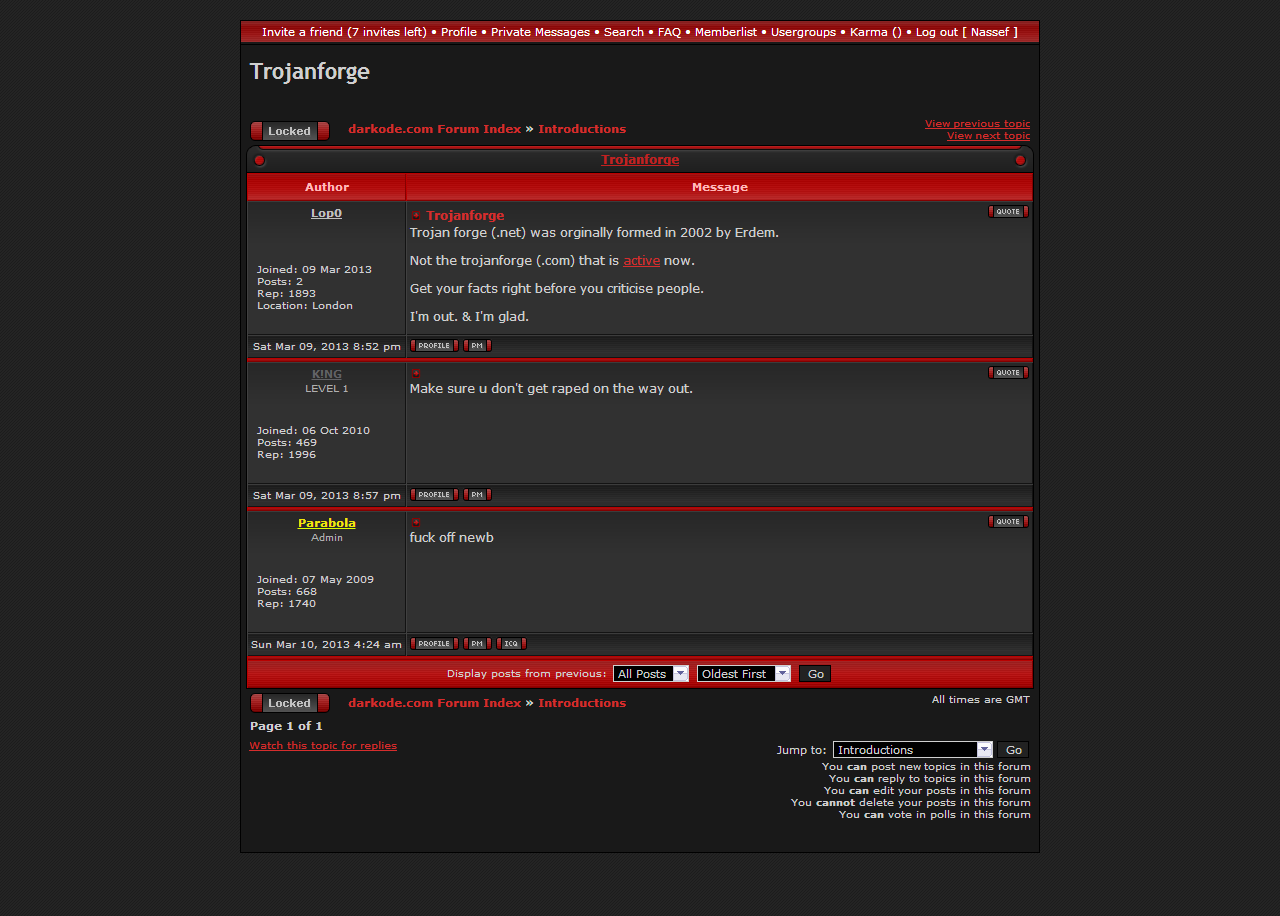Expand the Jump to Introductions dropdown
The height and width of the screenshot is (916, 1280).
(912, 750)
